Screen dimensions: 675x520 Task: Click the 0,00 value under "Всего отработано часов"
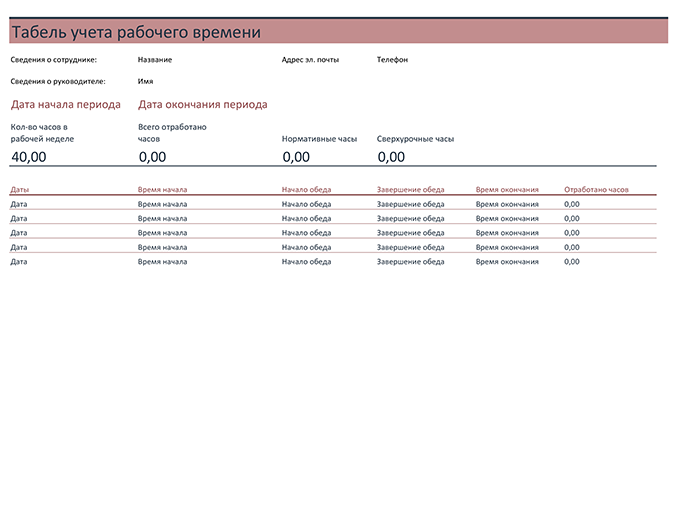click(152, 157)
